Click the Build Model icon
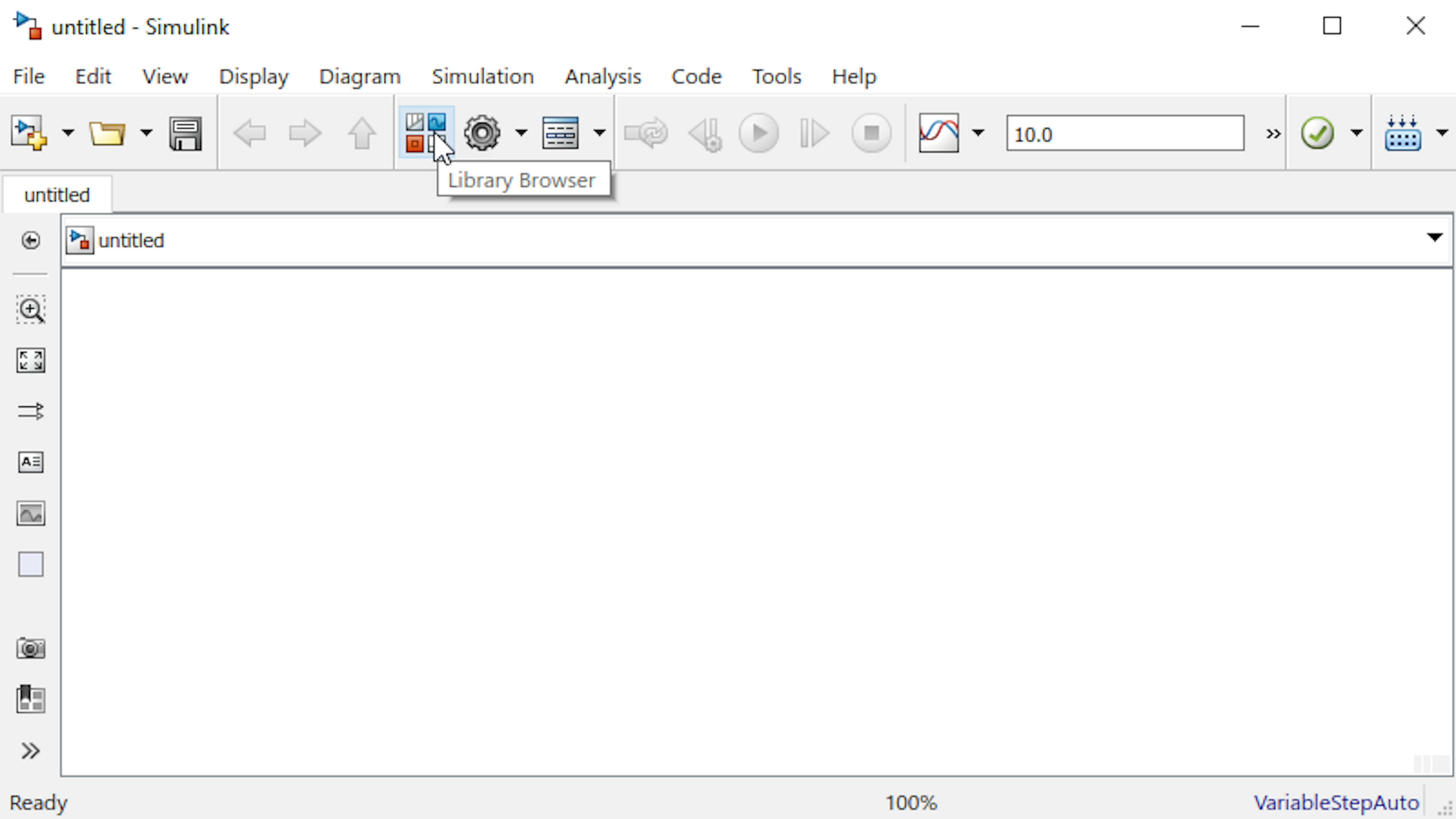Screen dimensions: 1456x819 1403,133
